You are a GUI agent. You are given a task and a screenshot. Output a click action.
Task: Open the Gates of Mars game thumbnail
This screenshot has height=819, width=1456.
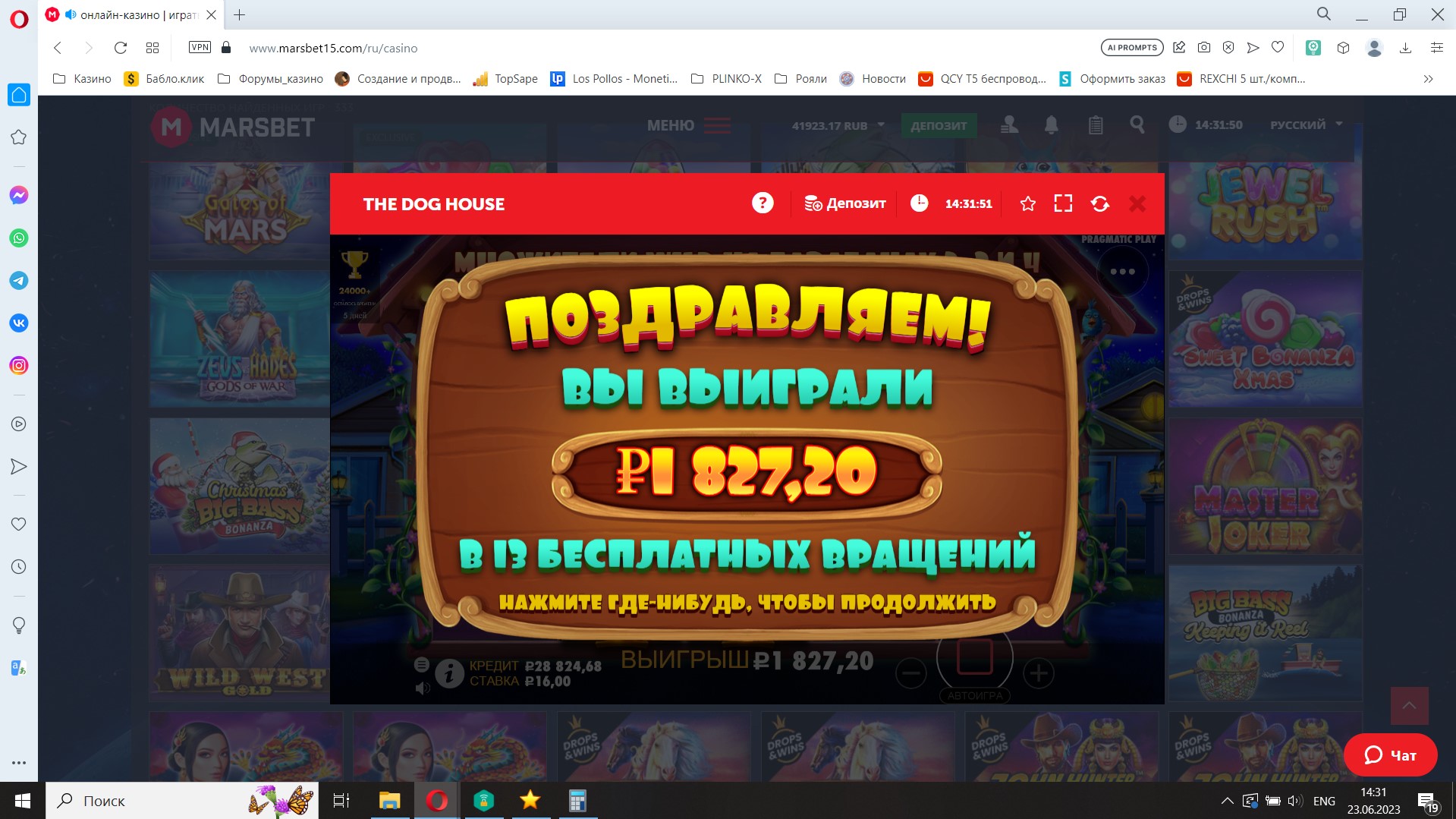click(240, 211)
